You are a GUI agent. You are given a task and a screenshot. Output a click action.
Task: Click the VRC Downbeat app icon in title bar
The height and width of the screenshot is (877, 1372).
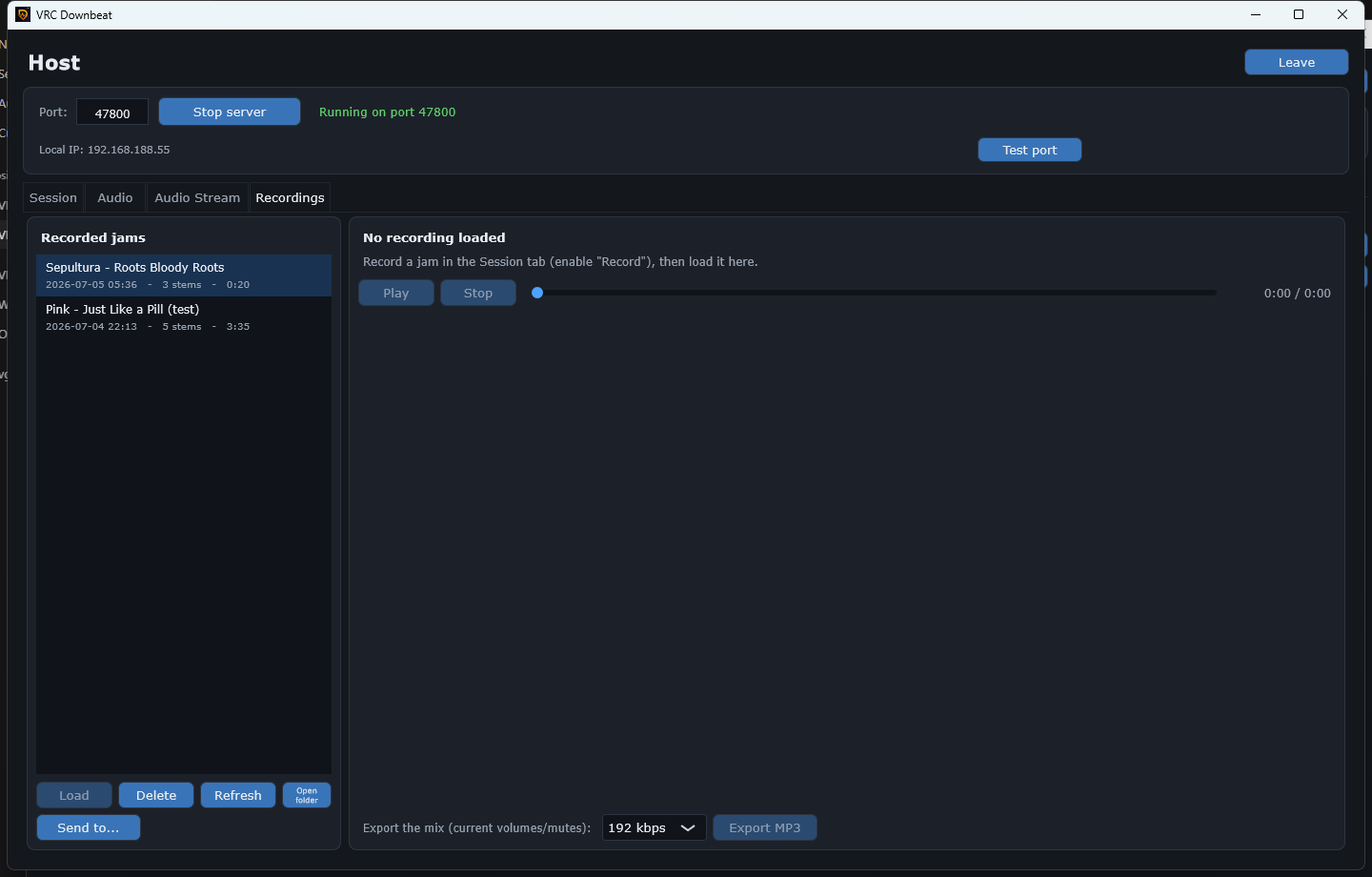pyautogui.click(x=23, y=14)
